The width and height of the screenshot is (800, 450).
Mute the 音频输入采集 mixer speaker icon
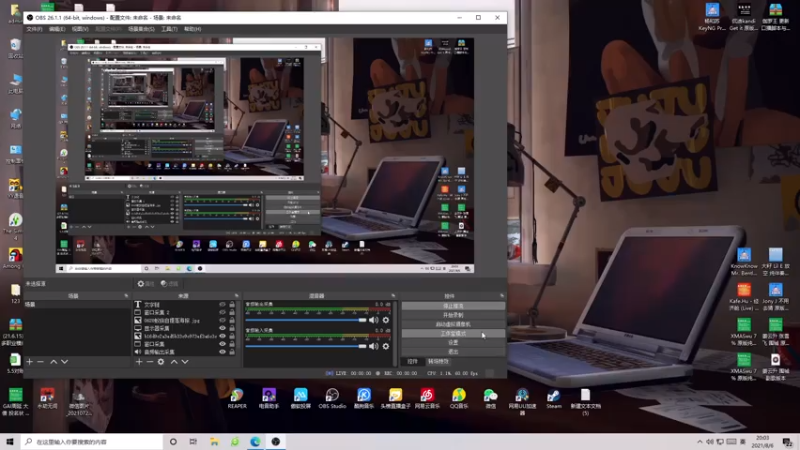coord(373,346)
